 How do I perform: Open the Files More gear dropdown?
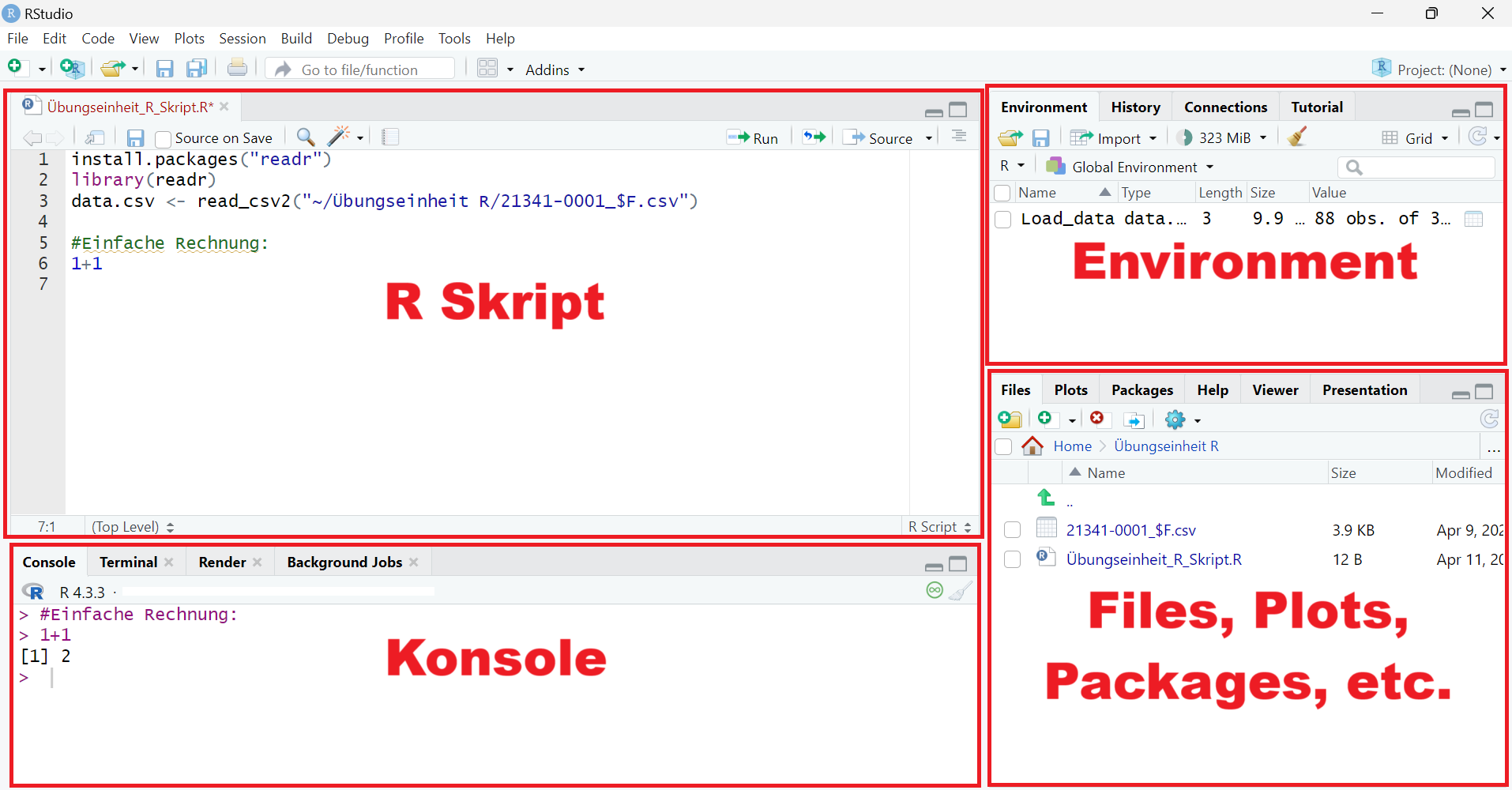(1183, 419)
